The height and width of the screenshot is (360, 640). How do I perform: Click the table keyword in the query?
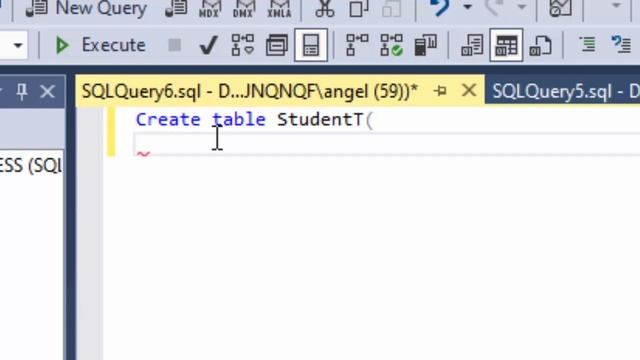[239, 120]
